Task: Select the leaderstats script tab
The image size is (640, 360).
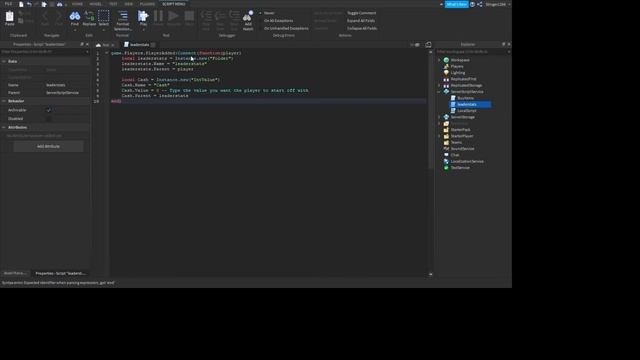Action: pyautogui.click(x=139, y=44)
